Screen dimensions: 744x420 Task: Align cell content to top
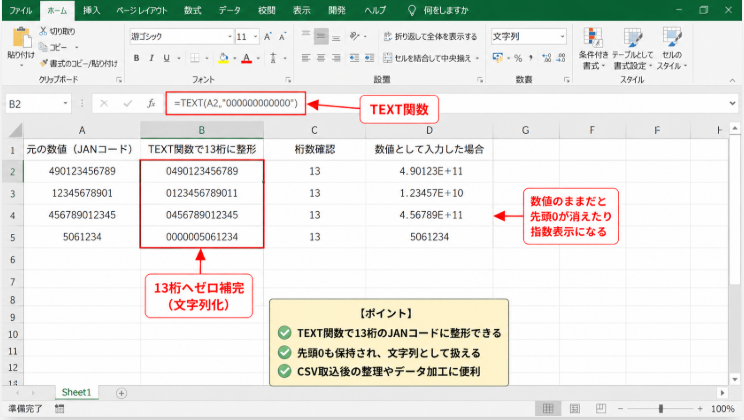(x=306, y=36)
